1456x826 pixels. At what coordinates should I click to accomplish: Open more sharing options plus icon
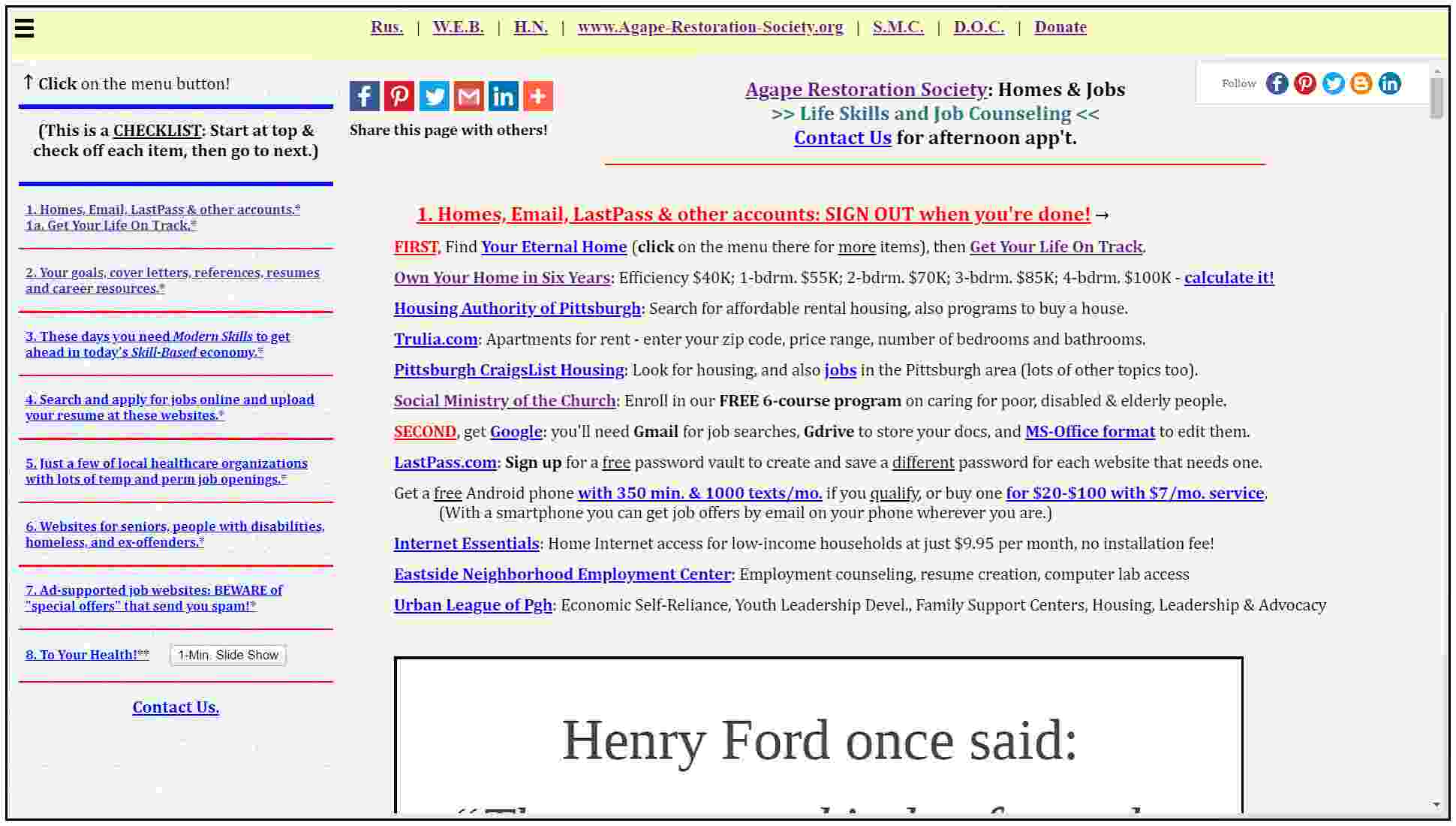click(x=538, y=96)
